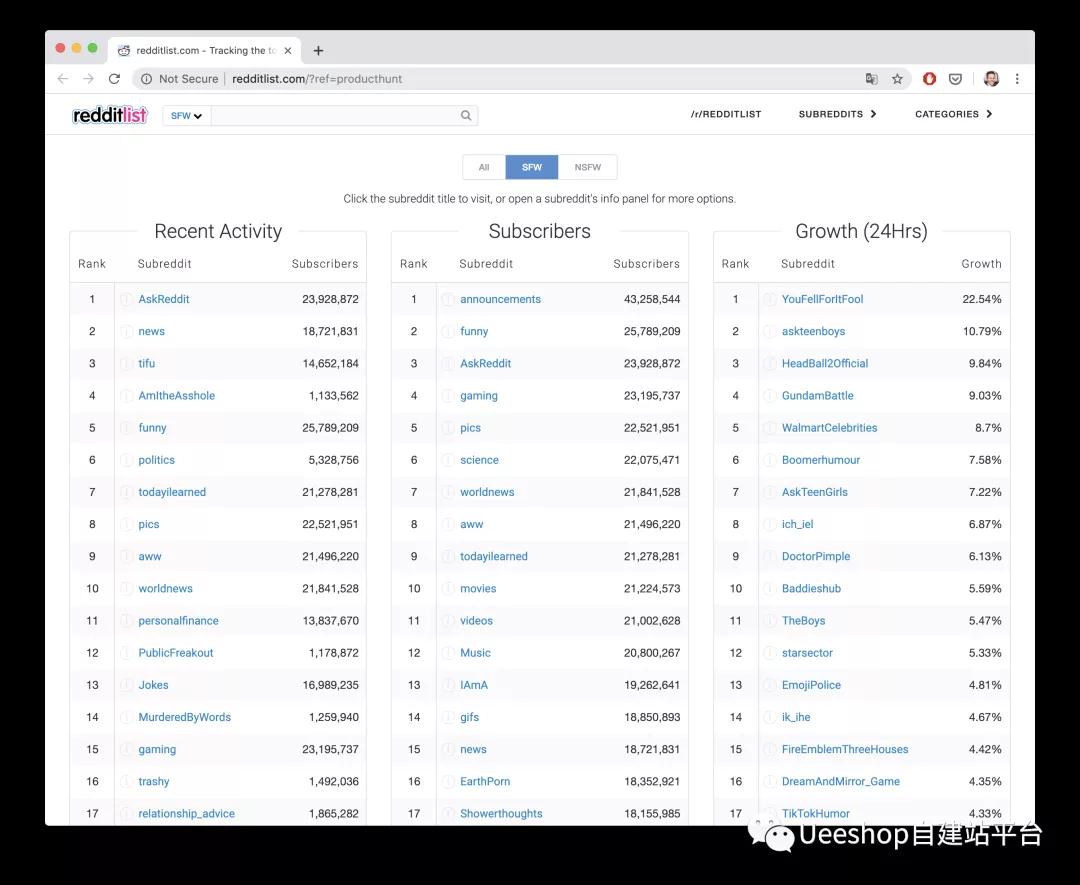
Task: Open info panel icon for announcements
Action: (x=448, y=299)
